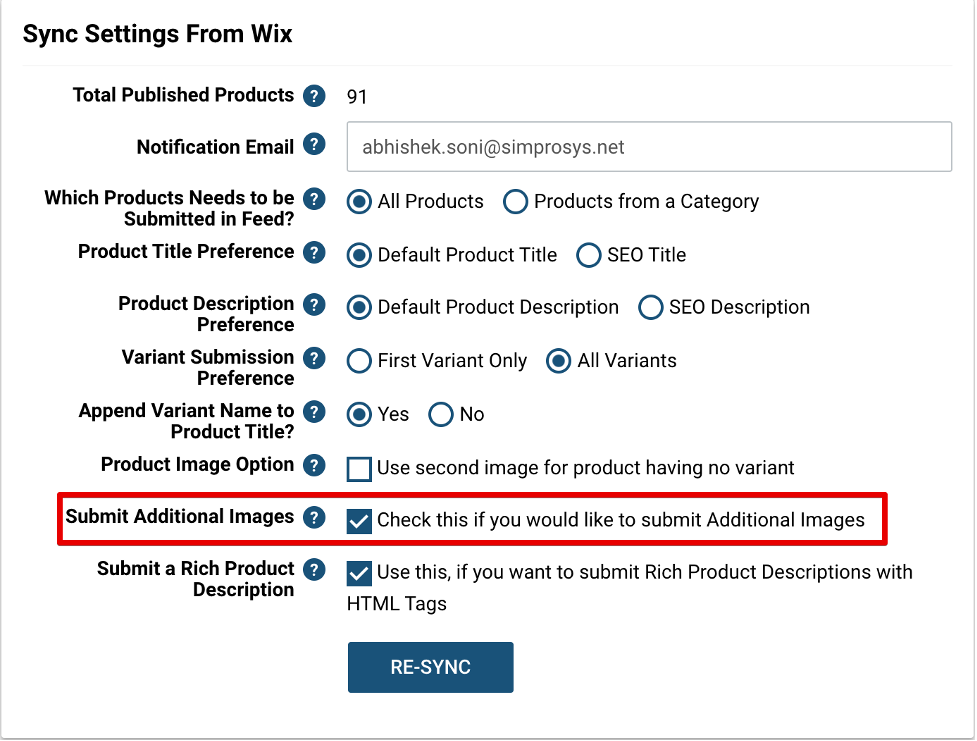Choose First Variant Only option
Viewport: 977px width, 741px height.
pyautogui.click(x=359, y=361)
